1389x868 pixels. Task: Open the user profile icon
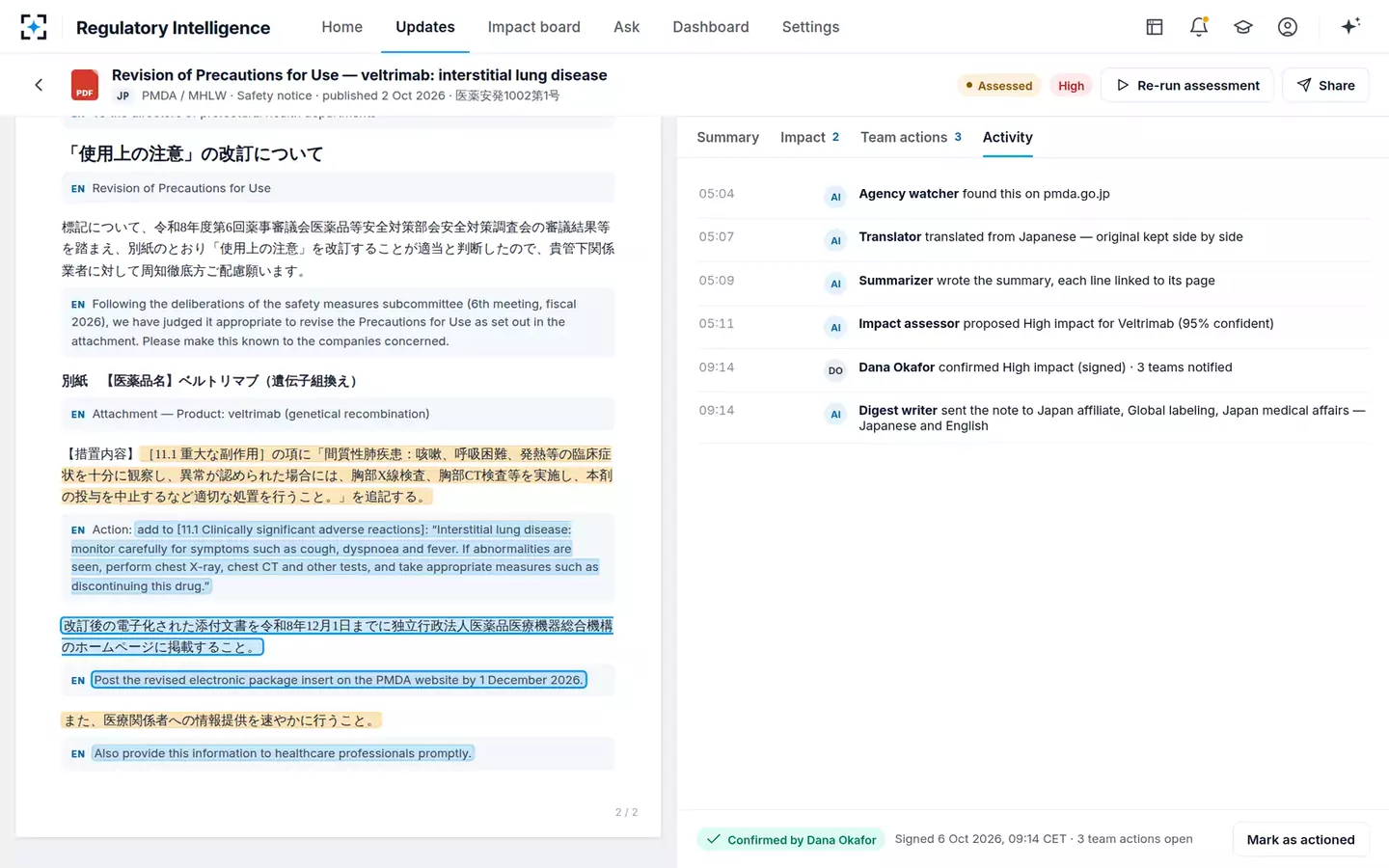coord(1288,27)
